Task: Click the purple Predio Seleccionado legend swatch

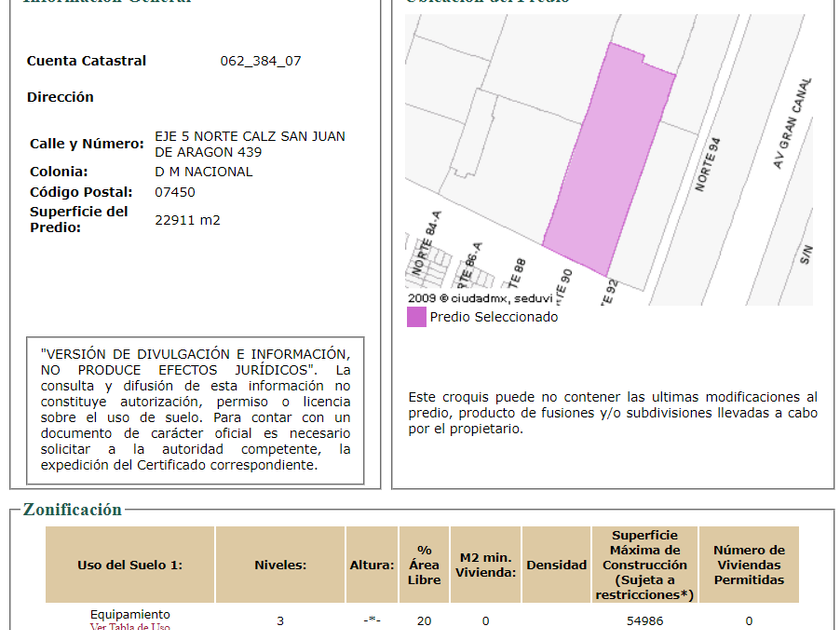Action: click(x=416, y=317)
